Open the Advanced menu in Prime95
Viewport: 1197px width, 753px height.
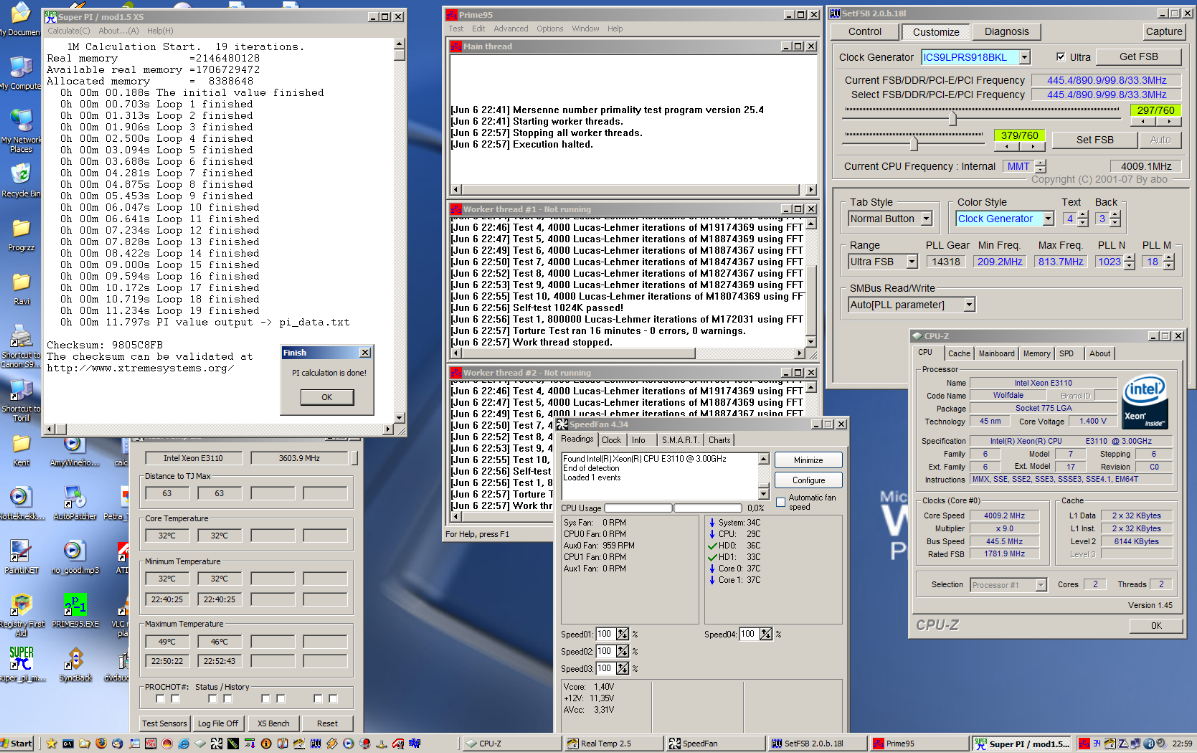tap(511, 29)
